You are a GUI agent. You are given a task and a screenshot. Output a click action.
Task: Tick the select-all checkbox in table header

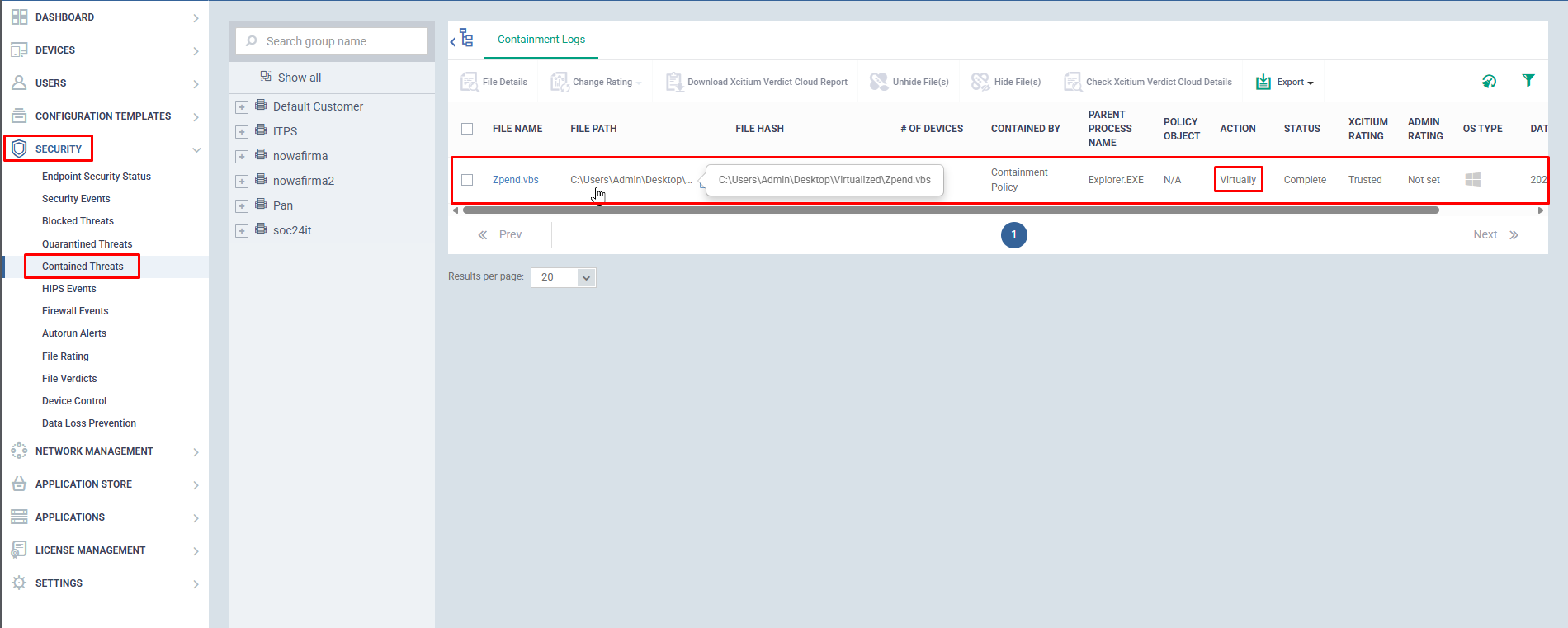pyautogui.click(x=467, y=129)
